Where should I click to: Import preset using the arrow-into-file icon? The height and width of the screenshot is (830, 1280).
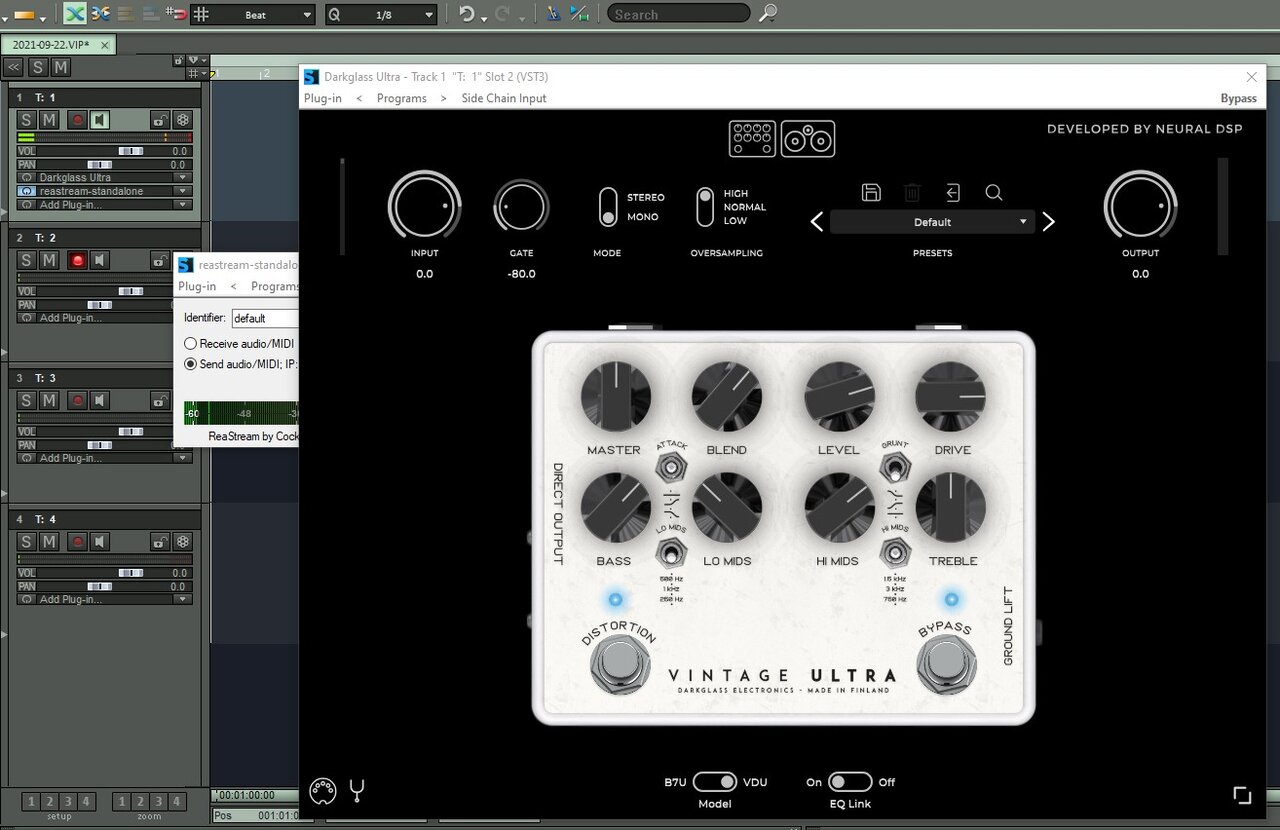tap(953, 193)
